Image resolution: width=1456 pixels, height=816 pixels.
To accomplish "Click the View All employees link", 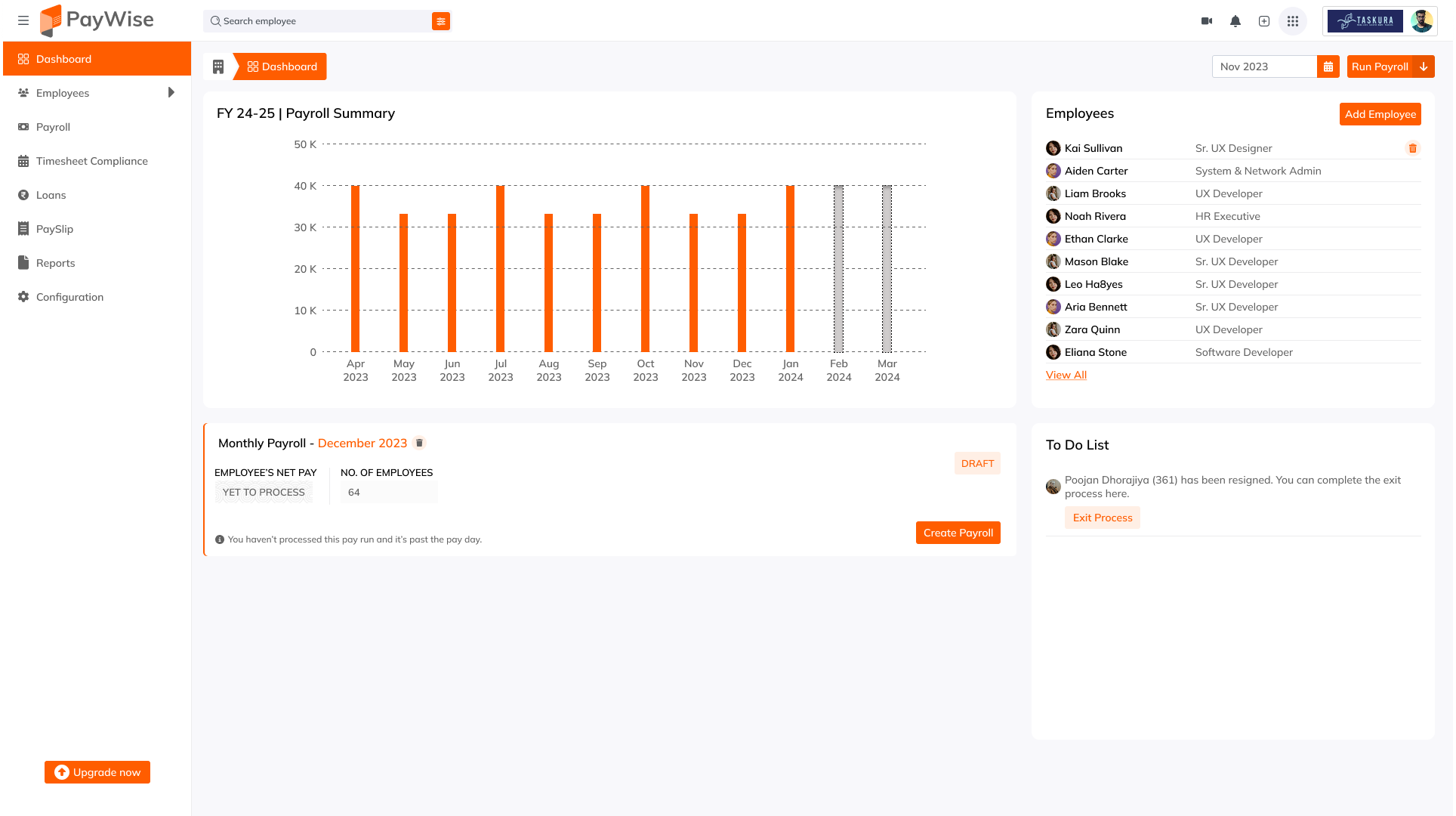I will click(1066, 375).
